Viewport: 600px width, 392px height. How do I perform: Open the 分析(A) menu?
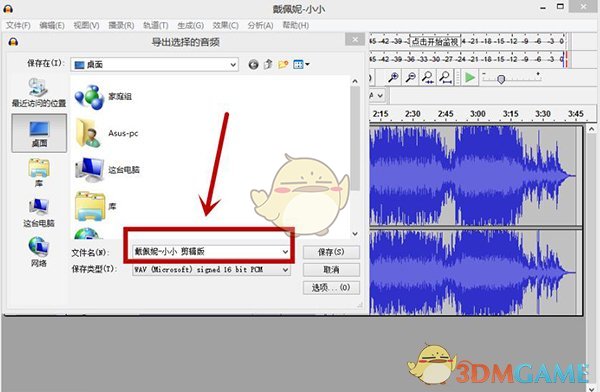coord(260,25)
